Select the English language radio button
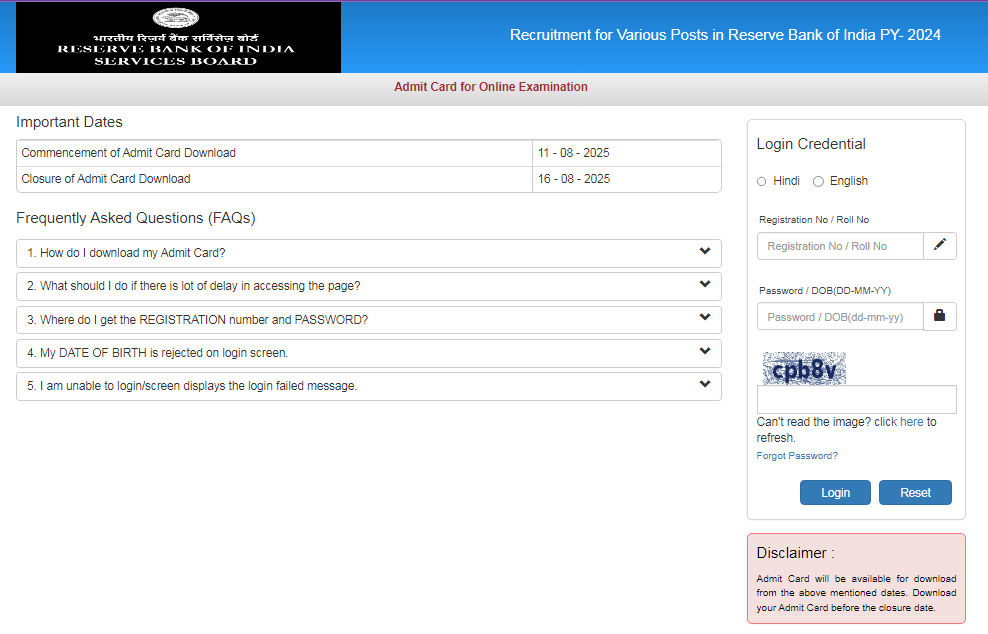Image resolution: width=988 pixels, height=634 pixels. click(818, 181)
